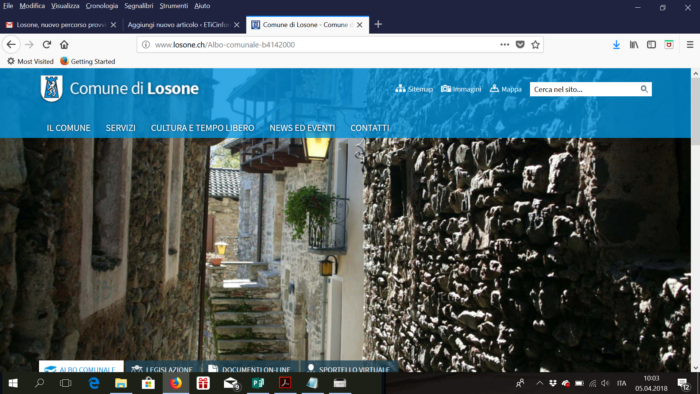Open the Firefox hamburger menu
Image resolution: width=700 pixels, height=394 pixels.
coord(690,45)
